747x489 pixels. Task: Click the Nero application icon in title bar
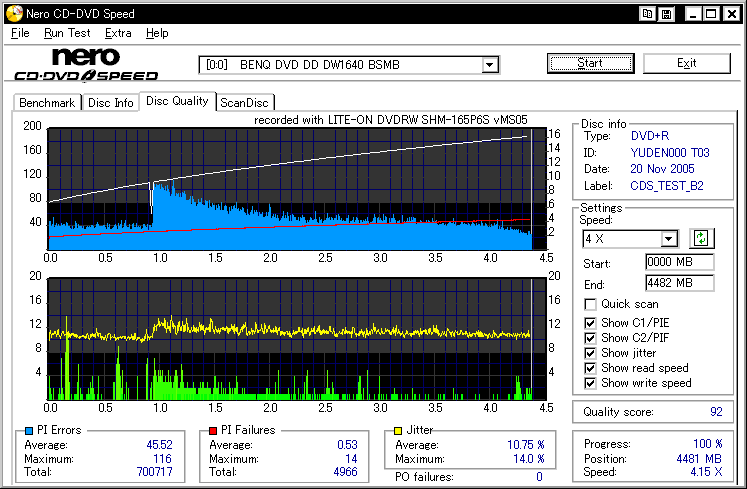coord(12,14)
